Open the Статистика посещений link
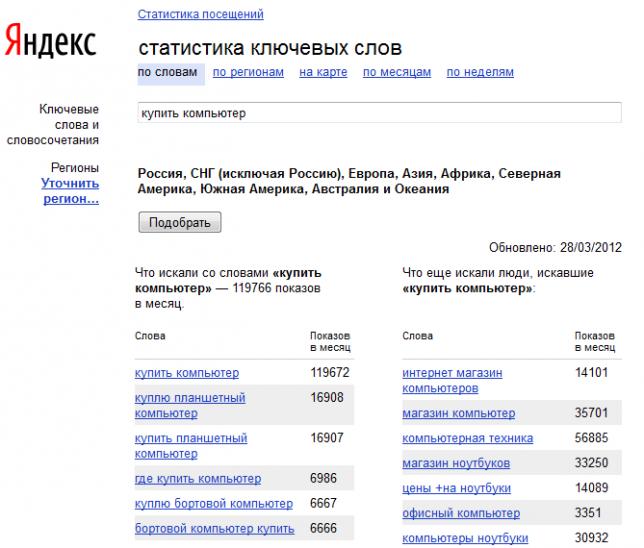The height and width of the screenshot is (548, 644). [200, 15]
